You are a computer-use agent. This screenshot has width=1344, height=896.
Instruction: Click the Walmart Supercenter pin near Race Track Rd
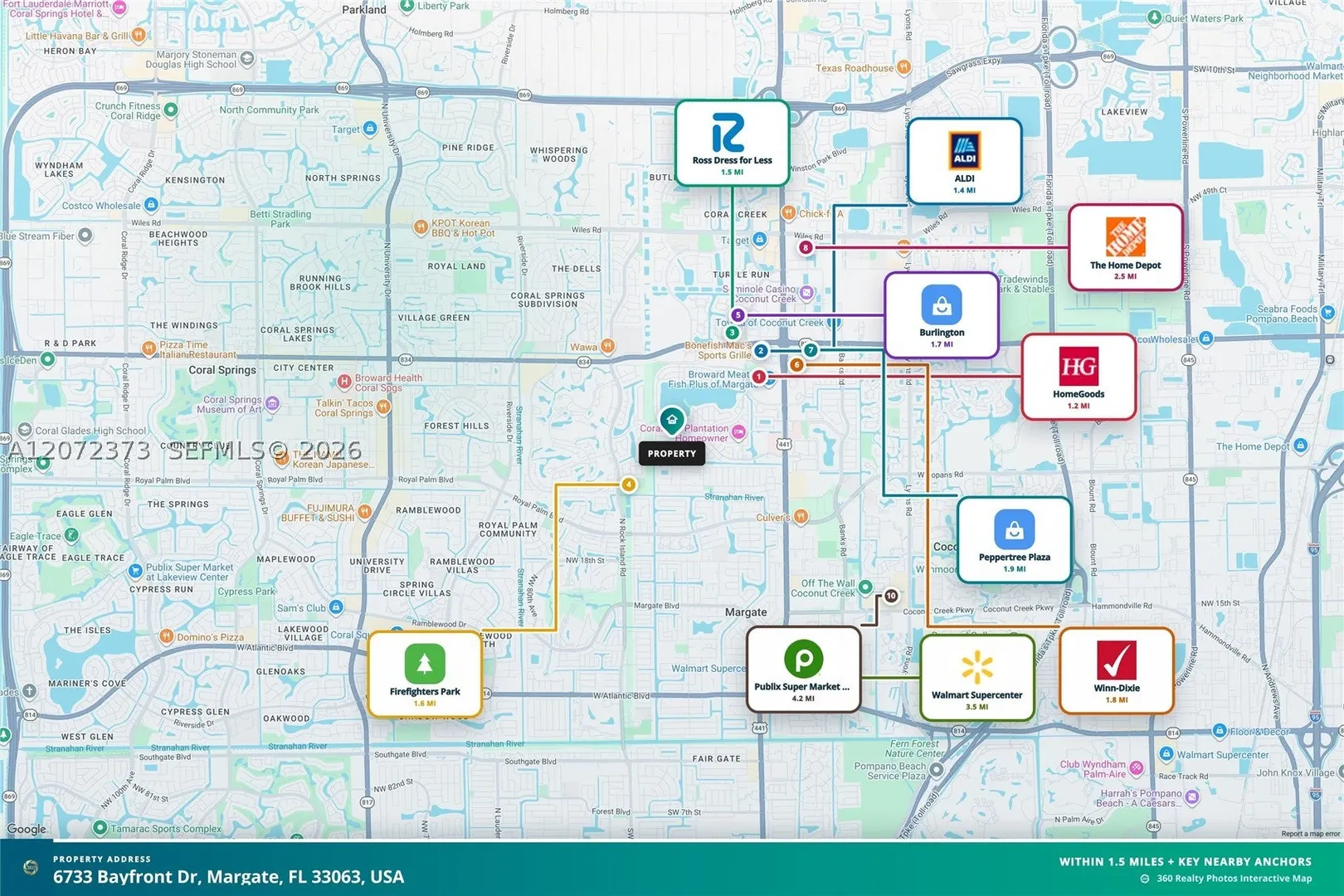(x=1166, y=754)
